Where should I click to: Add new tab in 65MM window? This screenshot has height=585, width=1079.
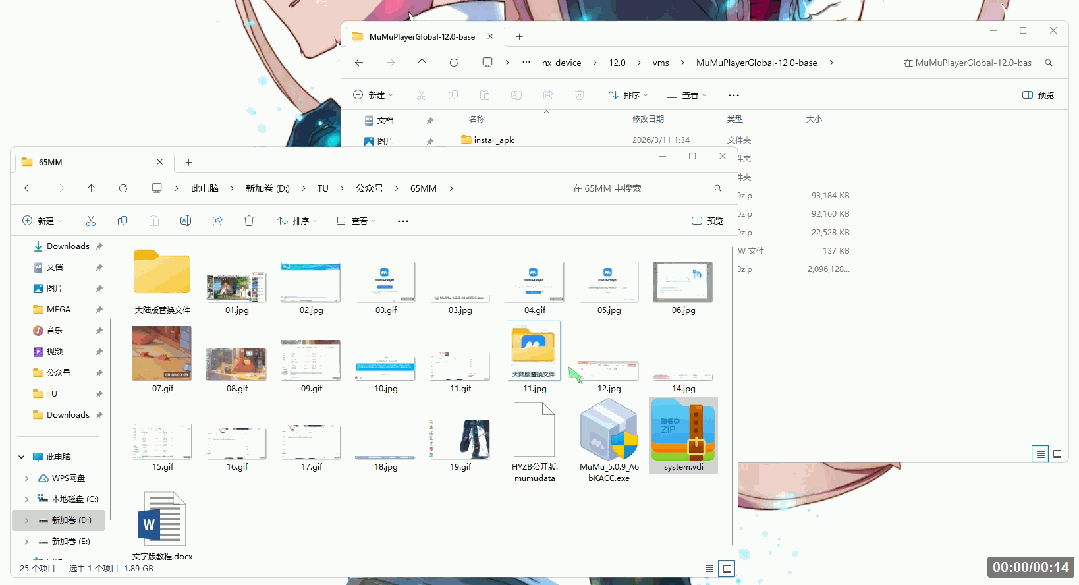click(189, 162)
